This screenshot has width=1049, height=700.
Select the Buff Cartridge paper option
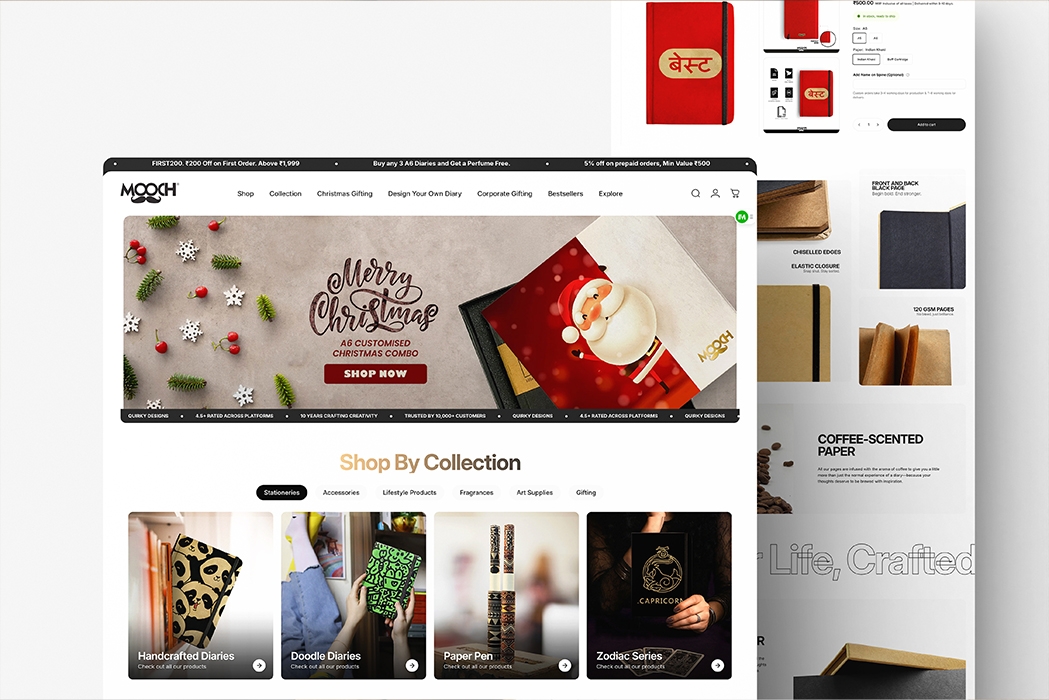pos(898,60)
